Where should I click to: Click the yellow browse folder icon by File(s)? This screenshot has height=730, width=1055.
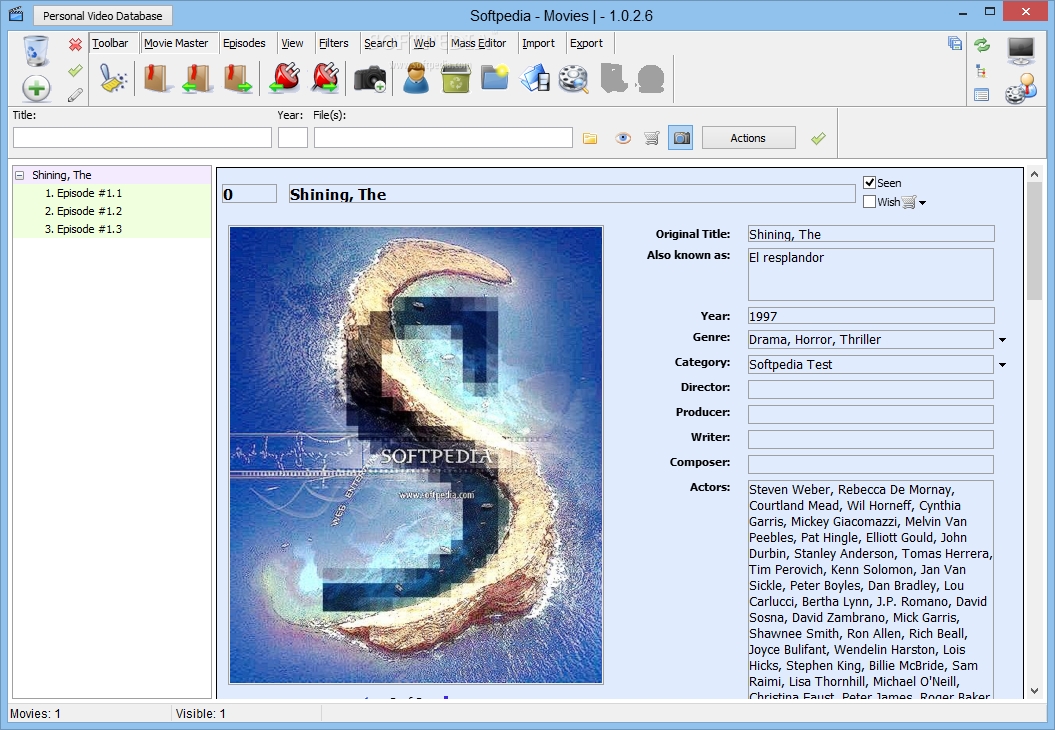(x=590, y=139)
